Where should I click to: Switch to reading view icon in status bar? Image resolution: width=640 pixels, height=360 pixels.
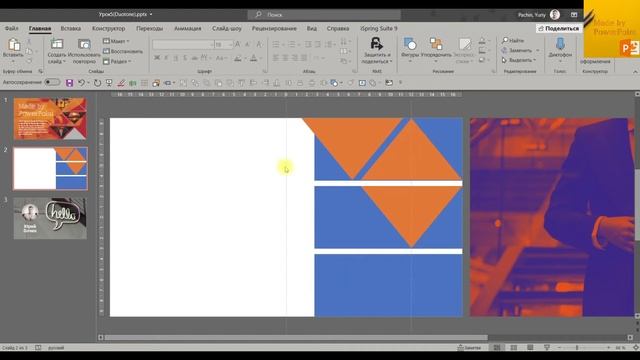tap(530, 348)
